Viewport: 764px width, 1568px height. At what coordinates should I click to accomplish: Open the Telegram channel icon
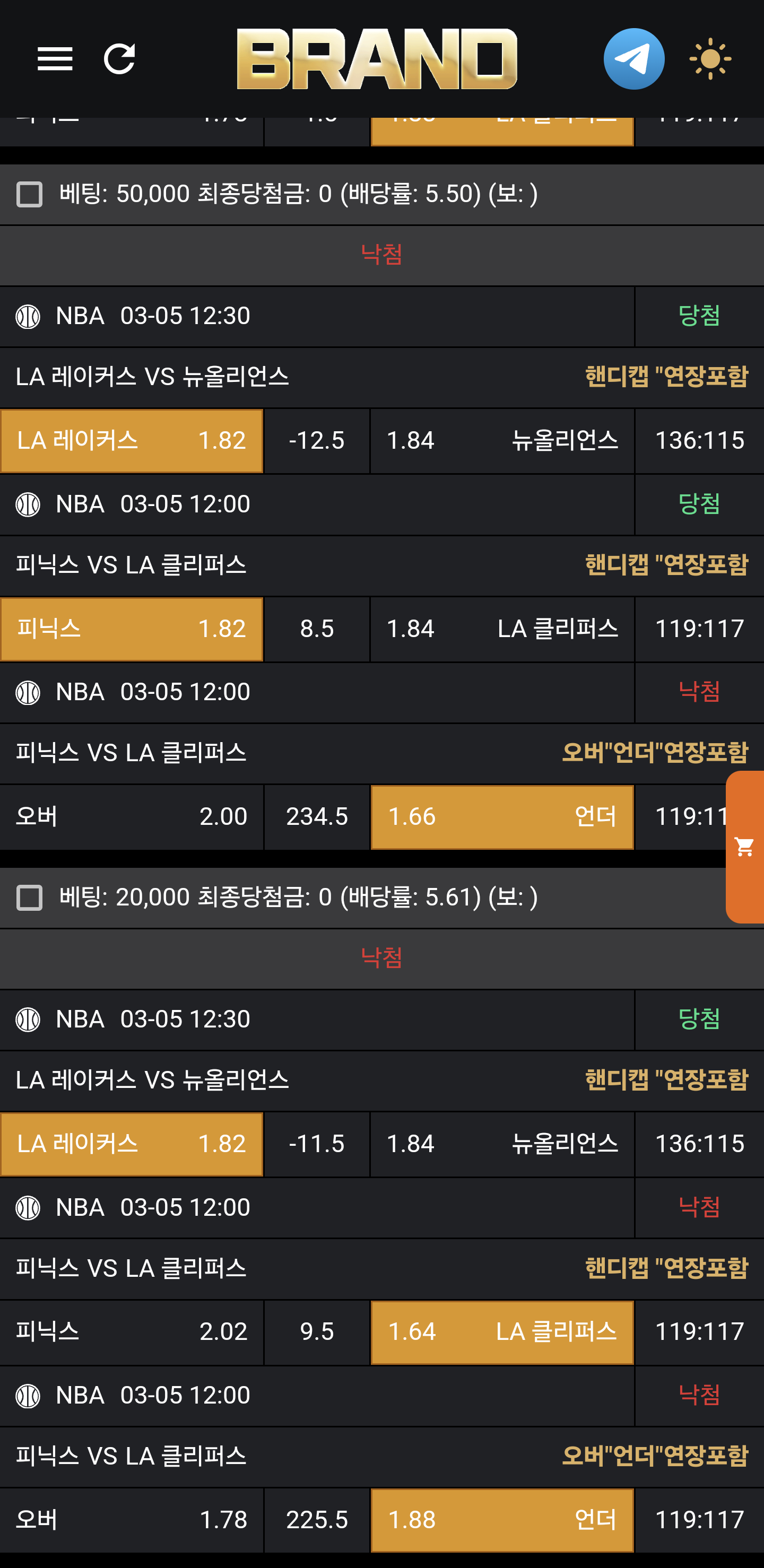633,59
